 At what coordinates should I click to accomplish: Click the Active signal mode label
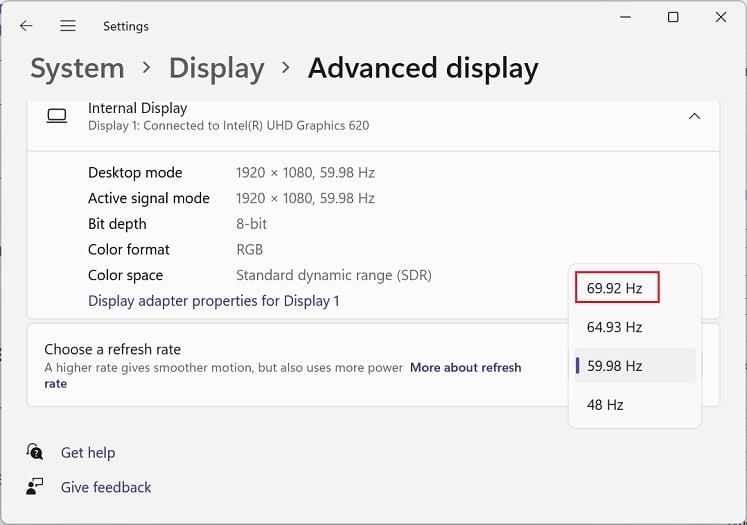[149, 198]
